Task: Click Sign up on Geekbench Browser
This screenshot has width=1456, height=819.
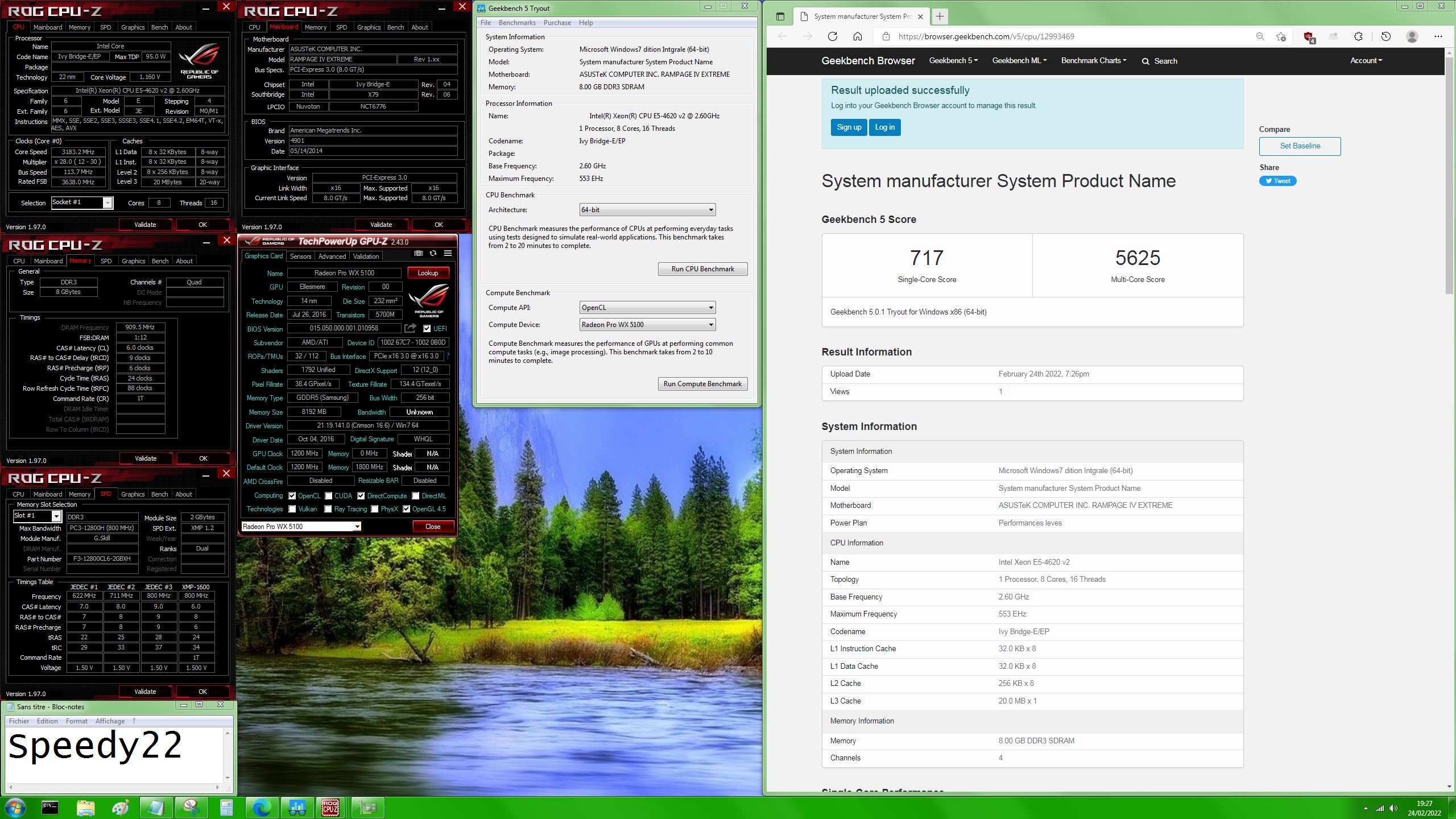Action: click(849, 127)
